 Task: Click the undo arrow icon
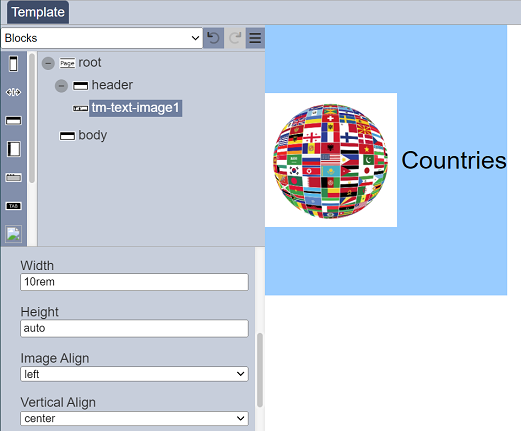click(x=213, y=38)
